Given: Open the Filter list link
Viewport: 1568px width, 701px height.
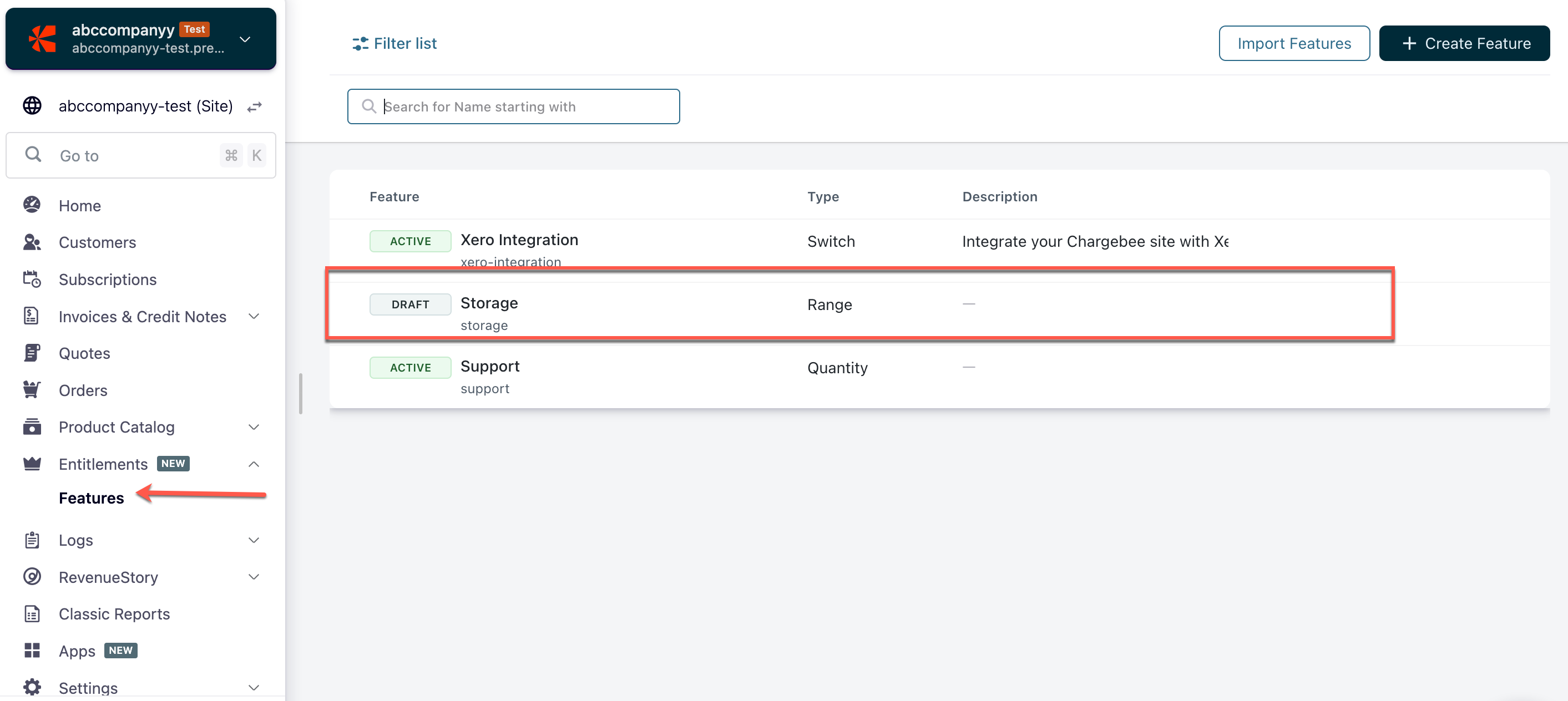Looking at the screenshot, I should coord(394,43).
